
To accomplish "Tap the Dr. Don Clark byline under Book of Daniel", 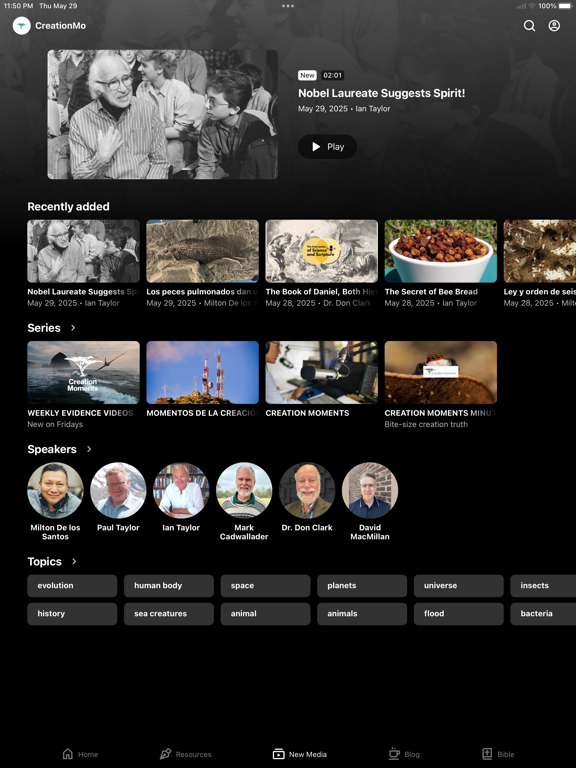I will [x=347, y=303].
